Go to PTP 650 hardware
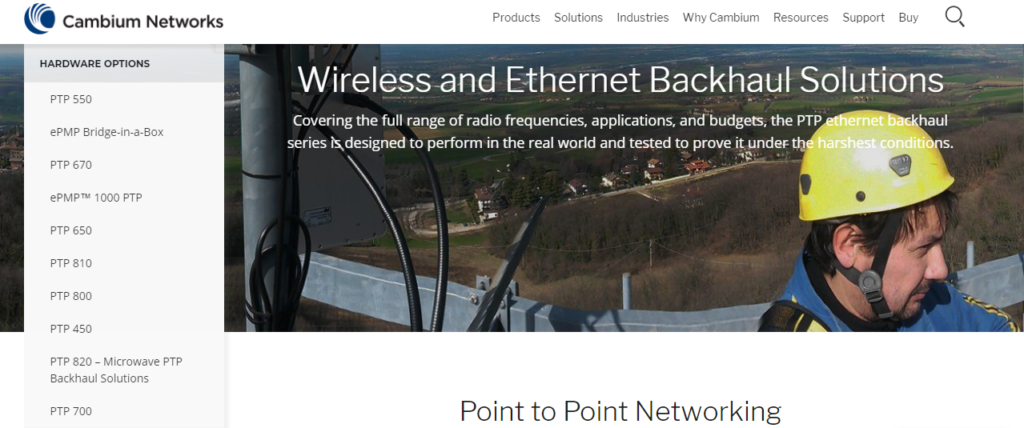 71,230
